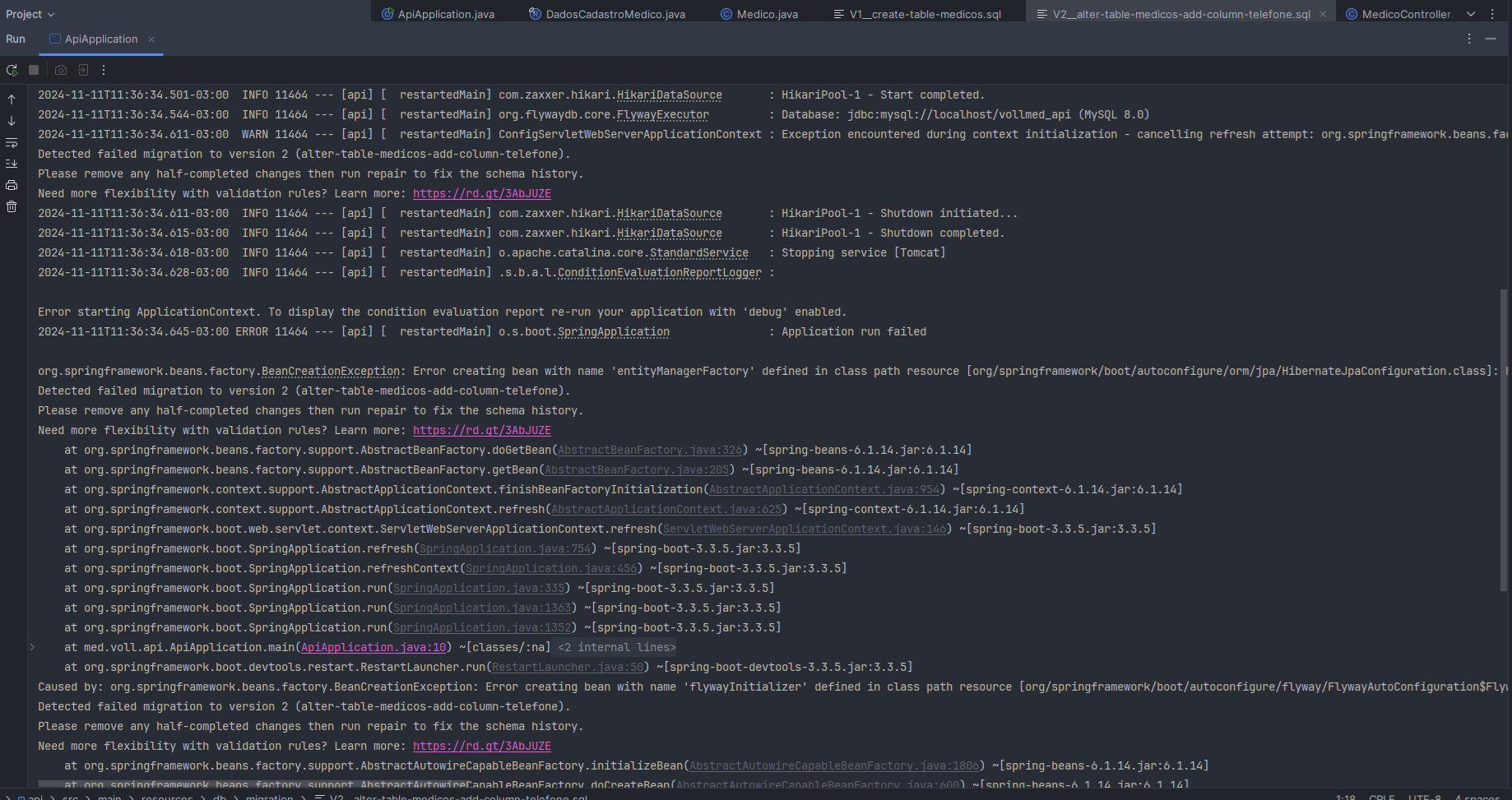This screenshot has height=800, width=1512.
Task: Expand the folded 2 internal lines
Action: click(617, 647)
